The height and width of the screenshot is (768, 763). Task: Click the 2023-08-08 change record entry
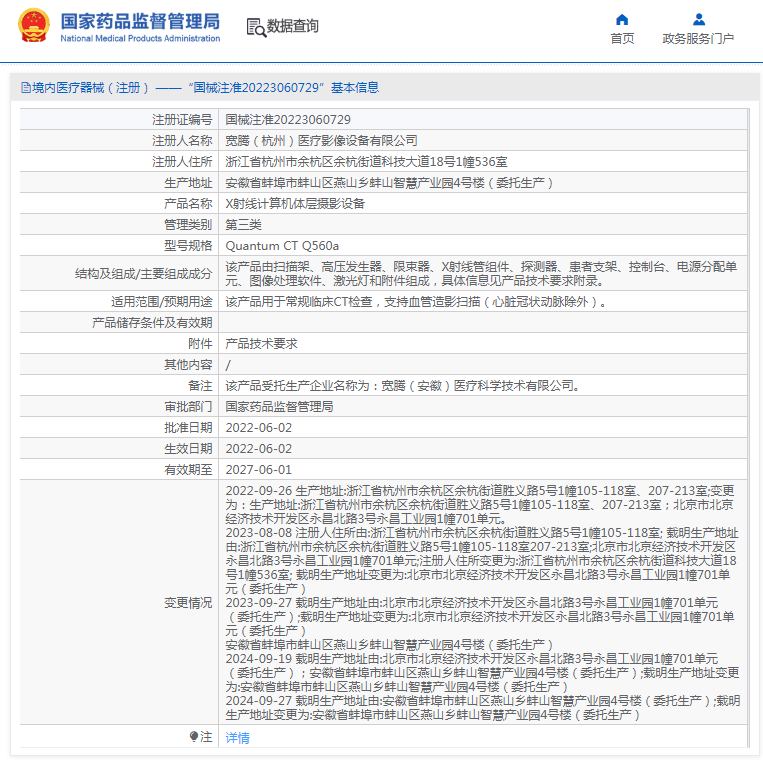click(x=482, y=561)
